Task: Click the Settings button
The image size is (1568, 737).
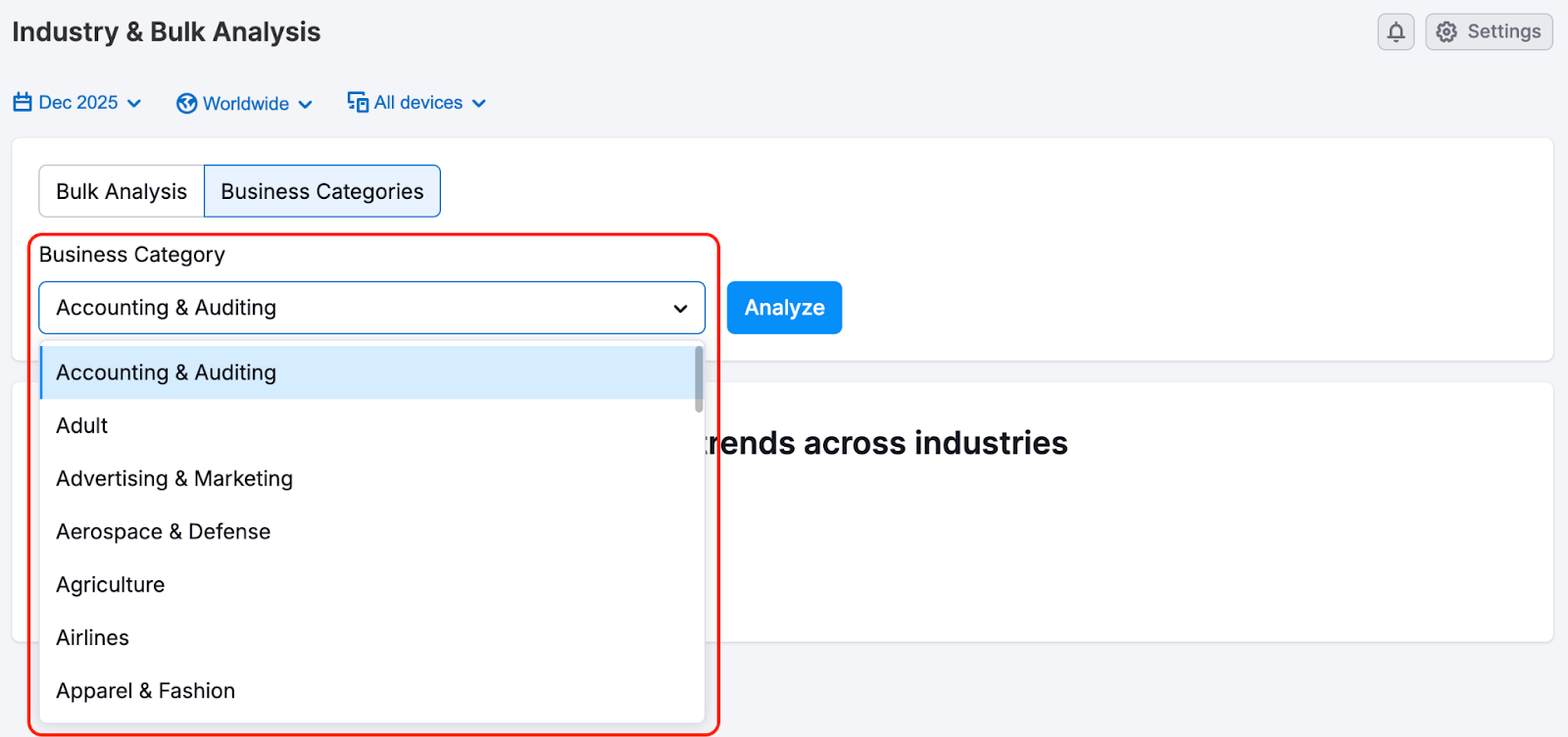Action: pyautogui.click(x=1489, y=31)
